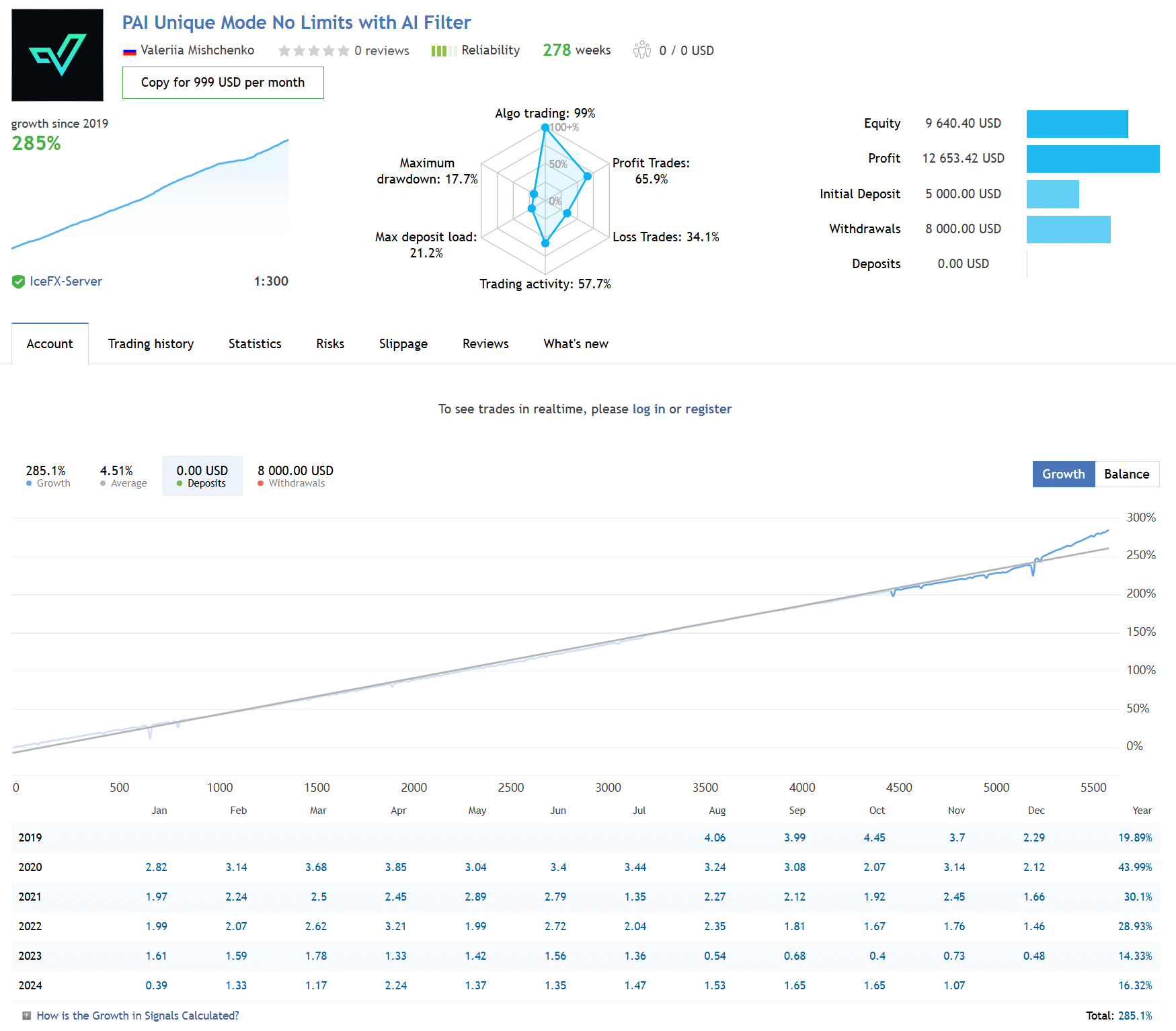Toggle the Growth chart series legend

click(x=48, y=476)
